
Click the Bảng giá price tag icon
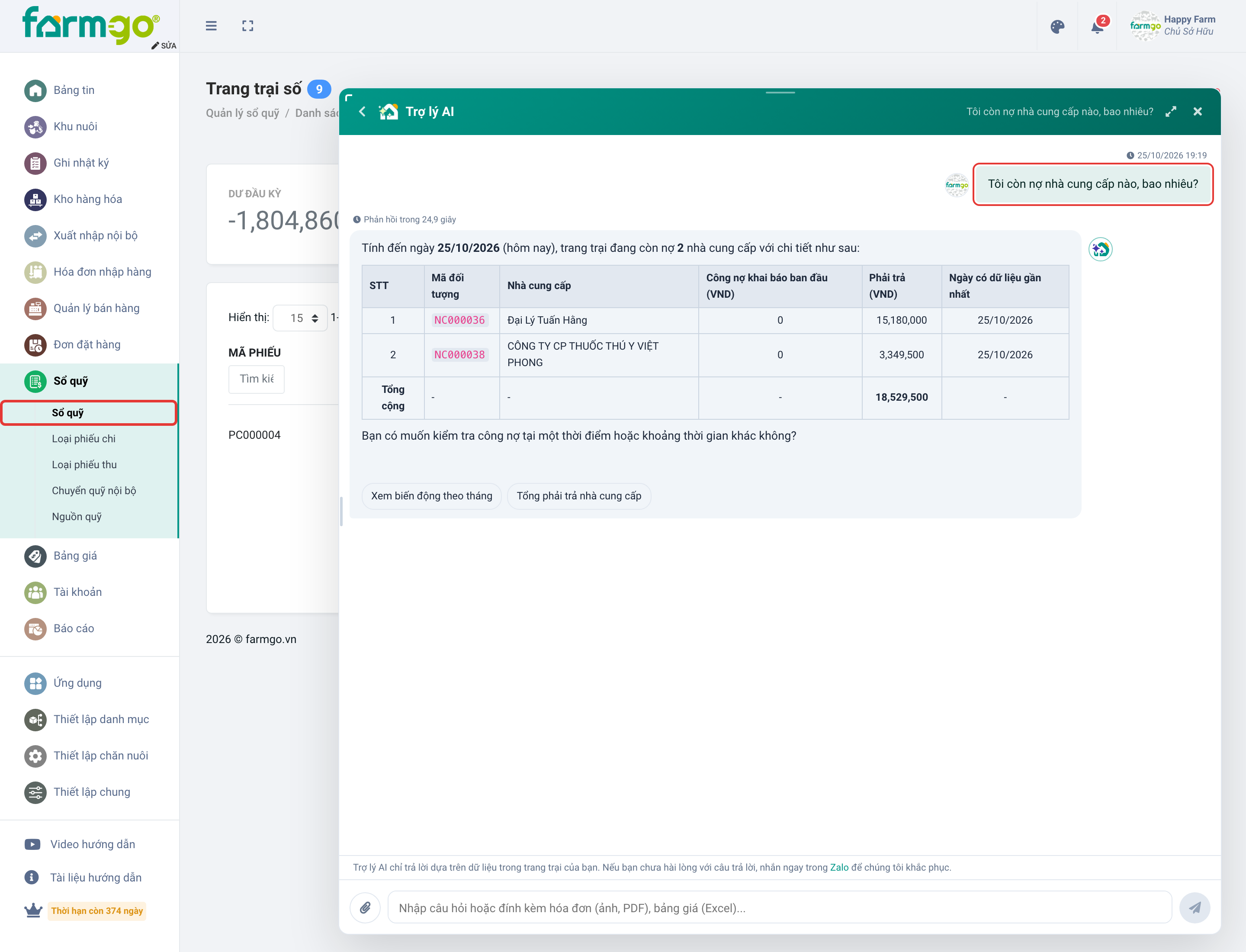click(x=35, y=556)
